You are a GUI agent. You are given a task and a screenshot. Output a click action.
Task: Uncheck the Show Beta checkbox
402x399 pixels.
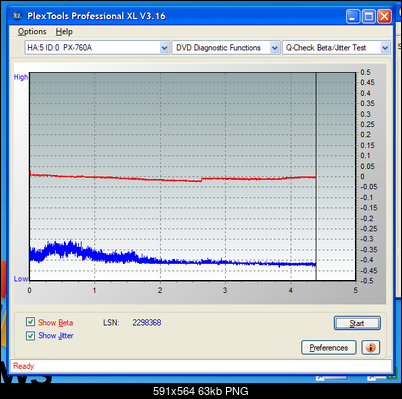pos(30,322)
